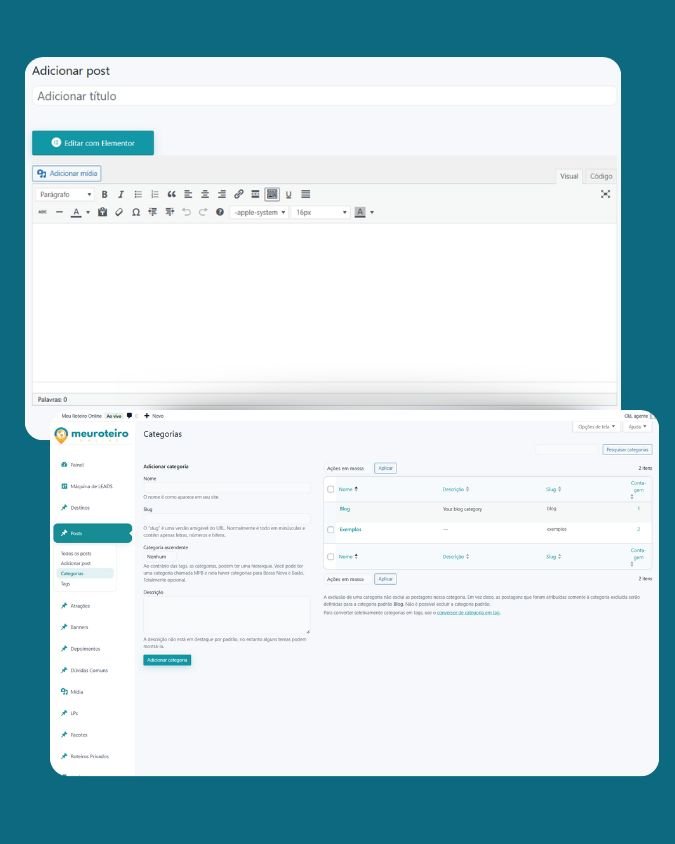Check the box for the Blog category

pyautogui.click(x=331, y=509)
